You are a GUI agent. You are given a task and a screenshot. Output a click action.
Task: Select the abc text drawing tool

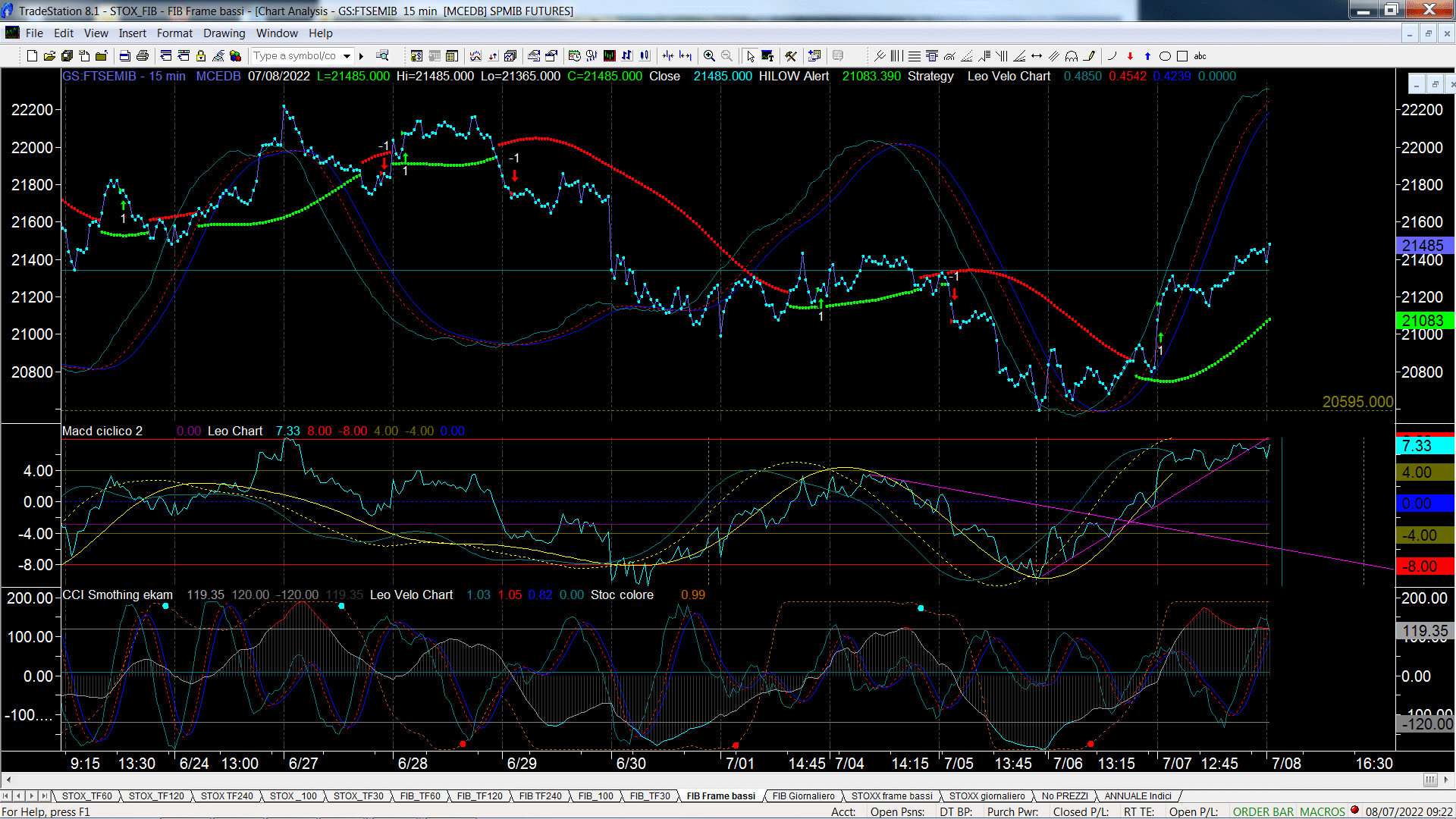pos(1200,55)
